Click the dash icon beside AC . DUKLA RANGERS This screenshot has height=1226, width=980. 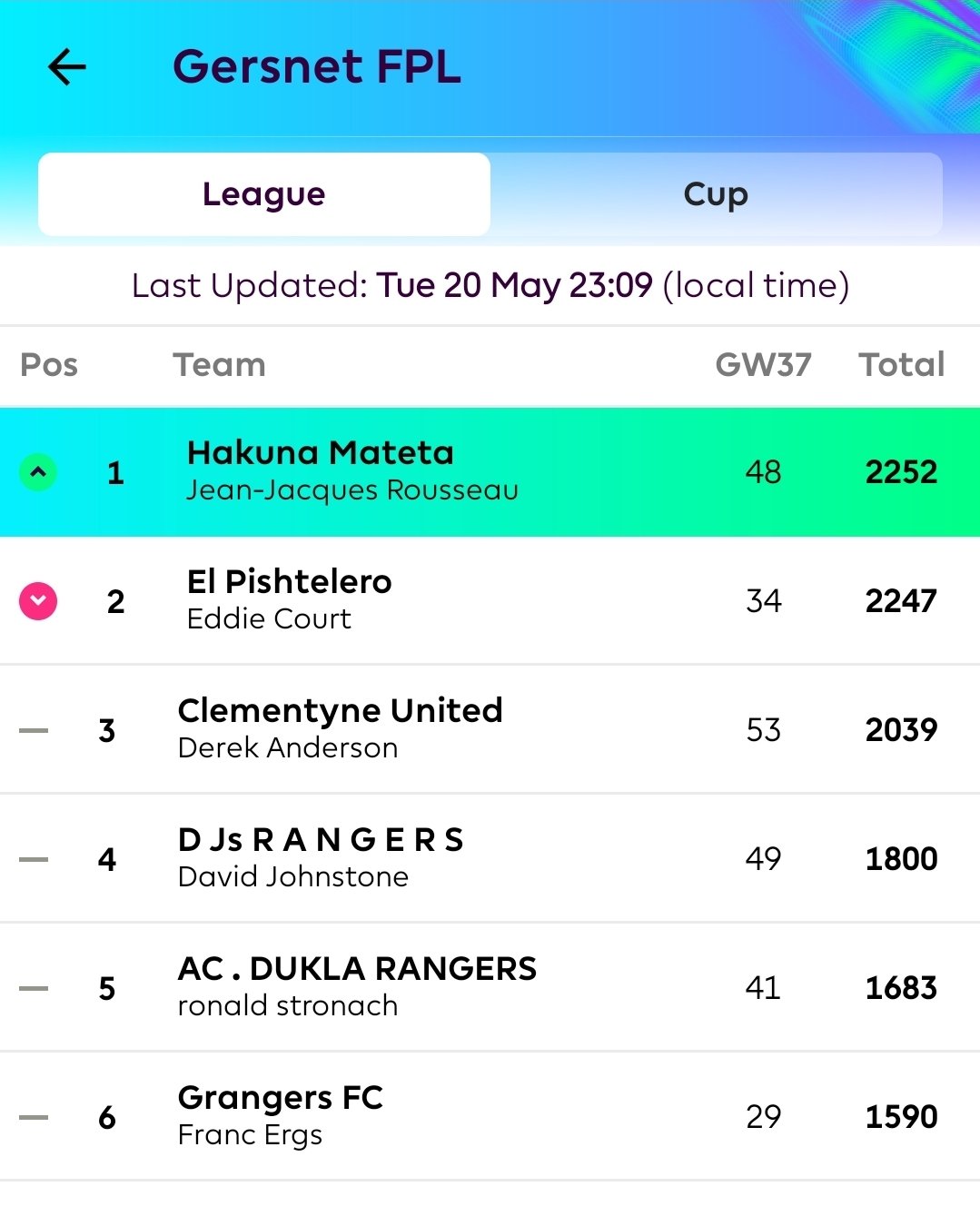[34, 988]
